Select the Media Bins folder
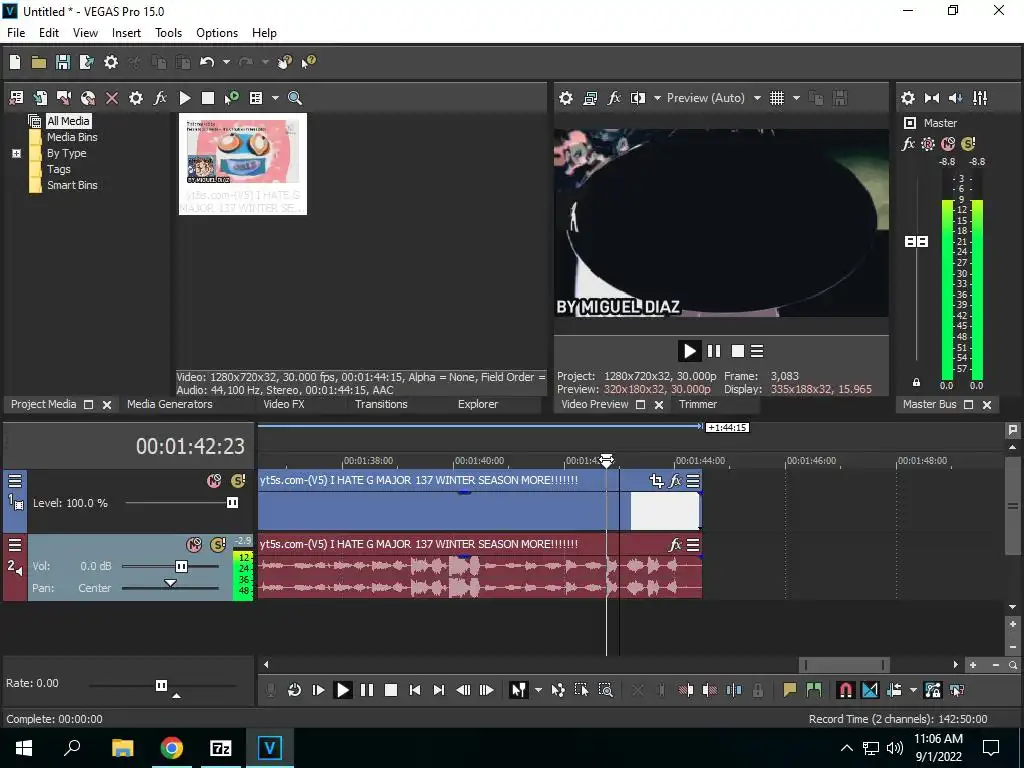 72,137
